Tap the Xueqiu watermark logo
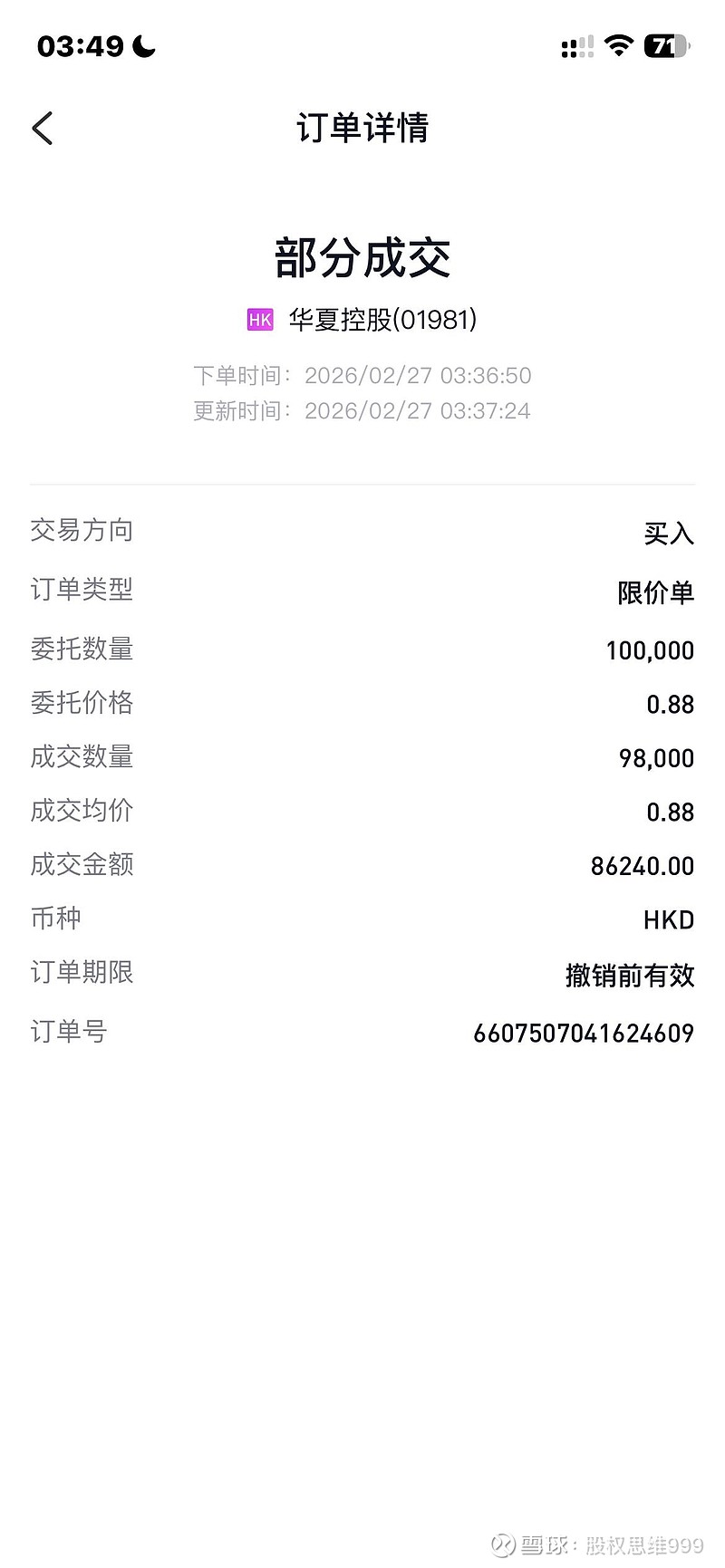 click(503, 1544)
